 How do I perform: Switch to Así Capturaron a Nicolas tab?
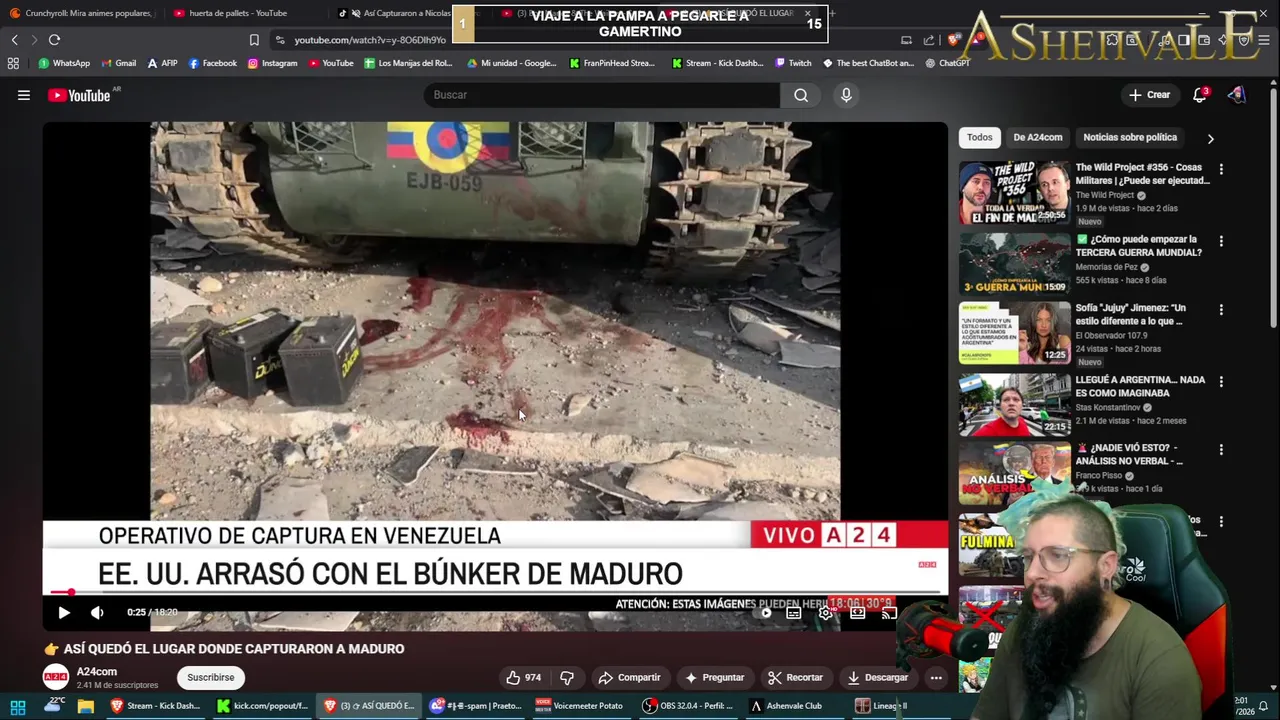click(x=395, y=13)
